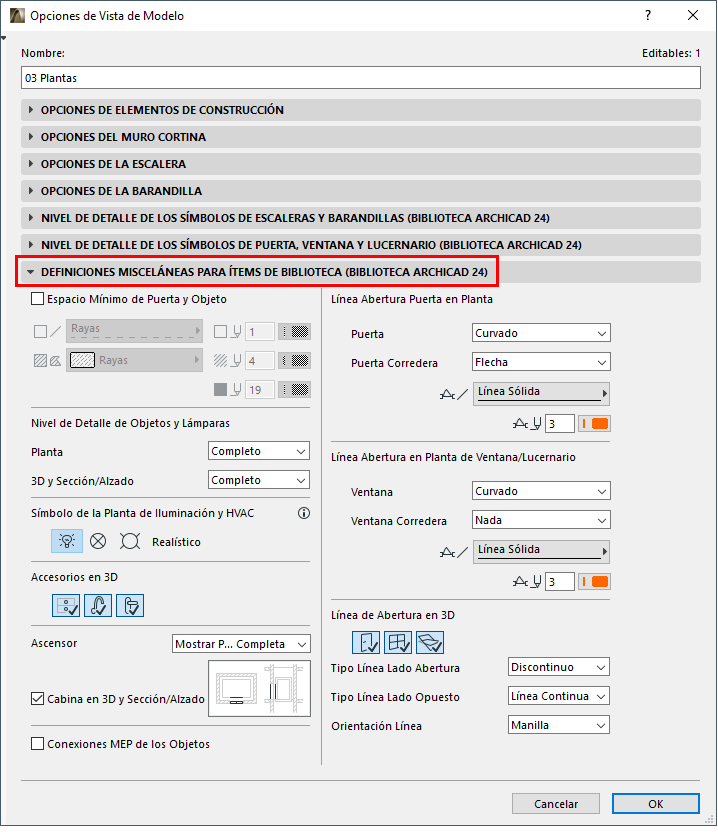Click the pen icon beside window pen value 3

[527, 582]
